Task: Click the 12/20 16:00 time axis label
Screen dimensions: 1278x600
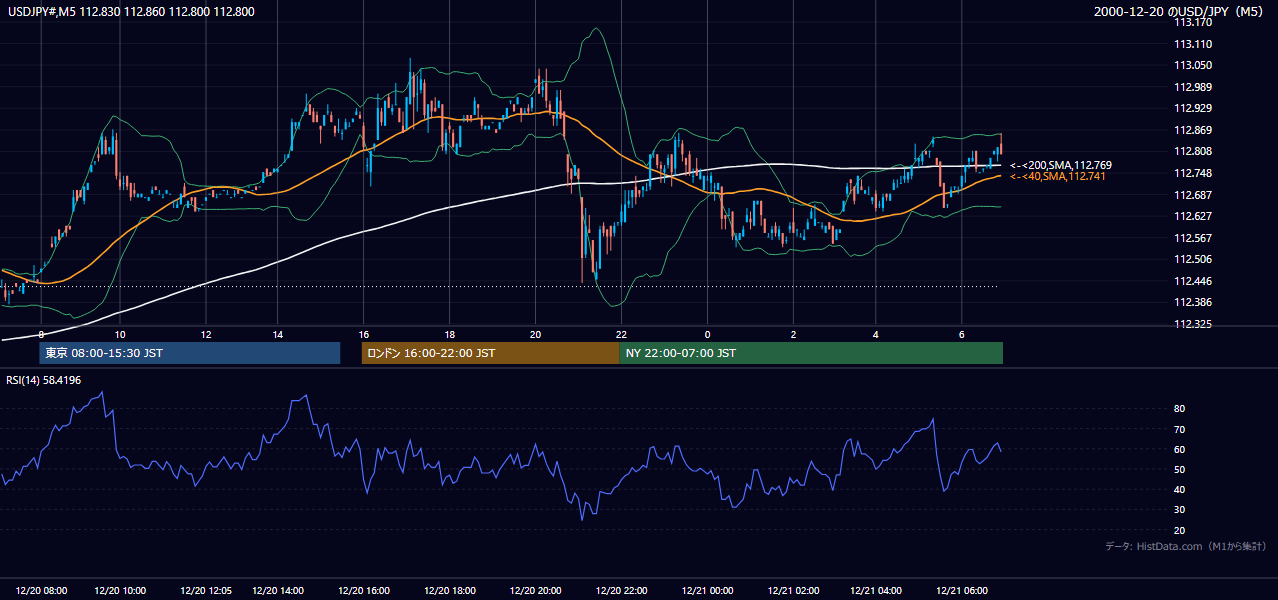Action: point(364,591)
